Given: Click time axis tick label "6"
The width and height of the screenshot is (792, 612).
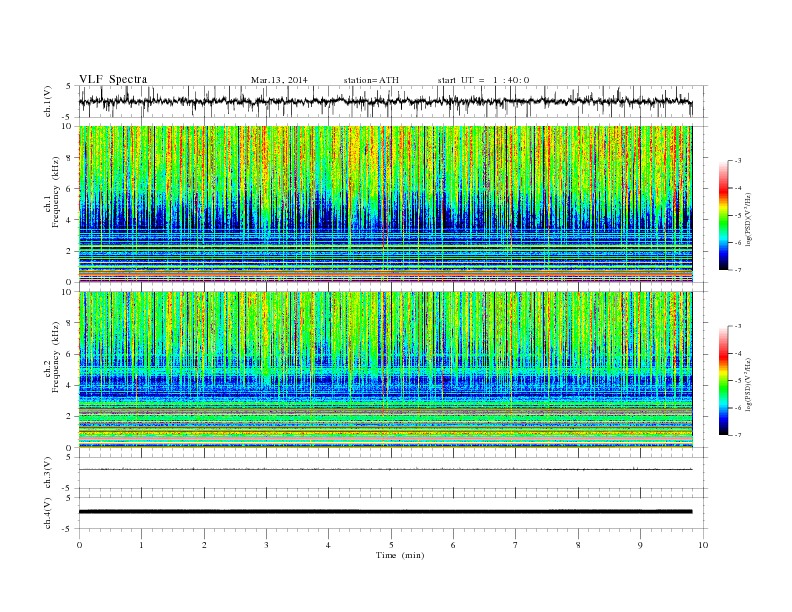Looking at the screenshot, I should [x=454, y=545].
